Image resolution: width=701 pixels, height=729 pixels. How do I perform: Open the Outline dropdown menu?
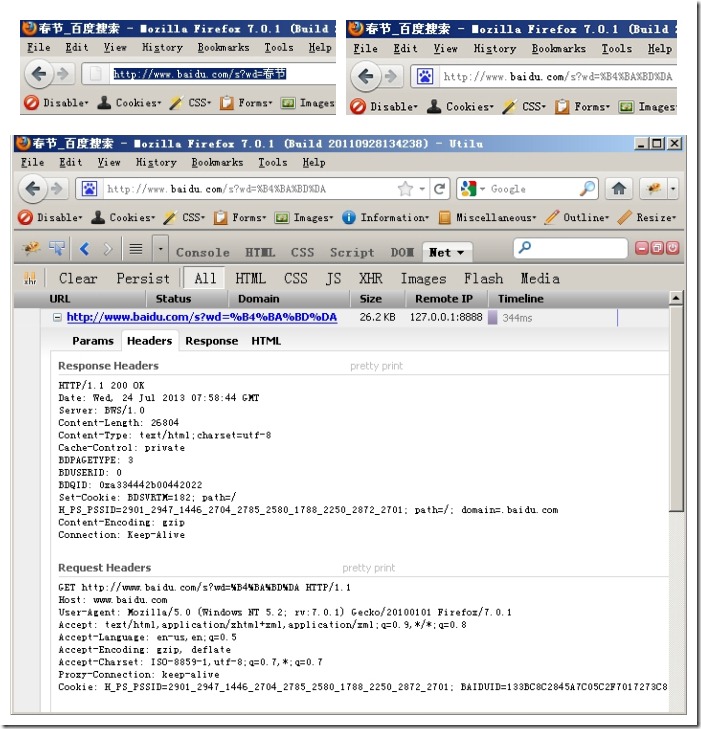point(577,217)
